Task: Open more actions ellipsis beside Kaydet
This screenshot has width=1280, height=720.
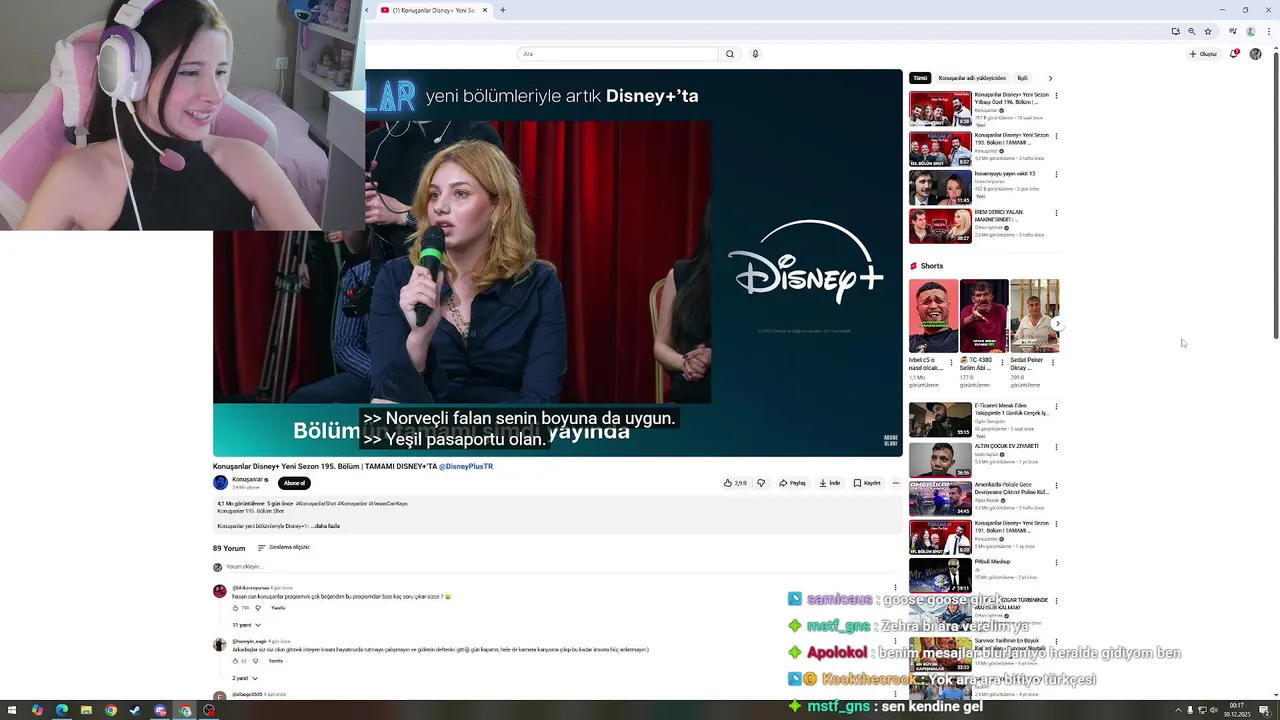Action: click(x=895, y=483)
